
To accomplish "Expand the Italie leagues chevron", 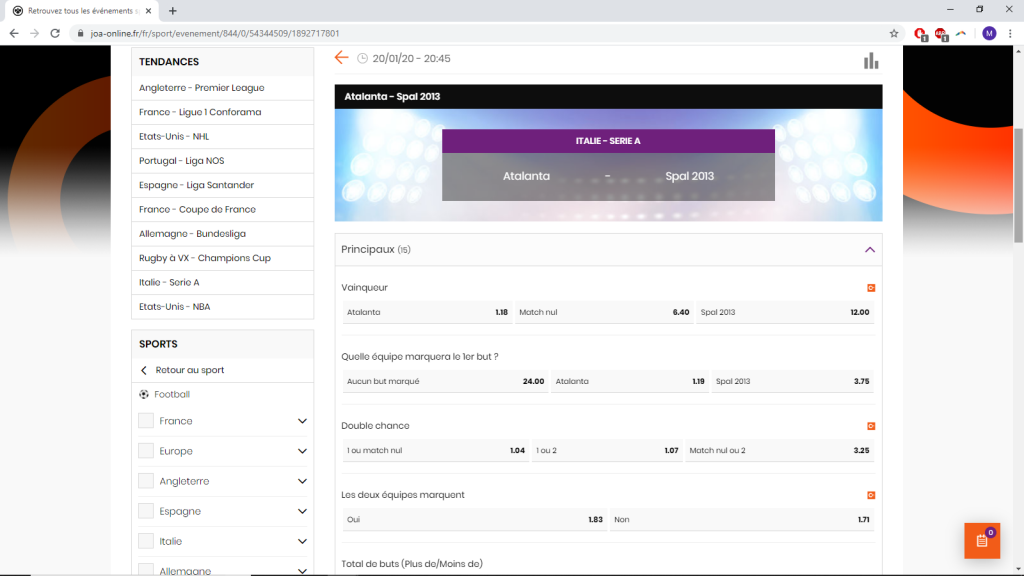I will point(302,541).
